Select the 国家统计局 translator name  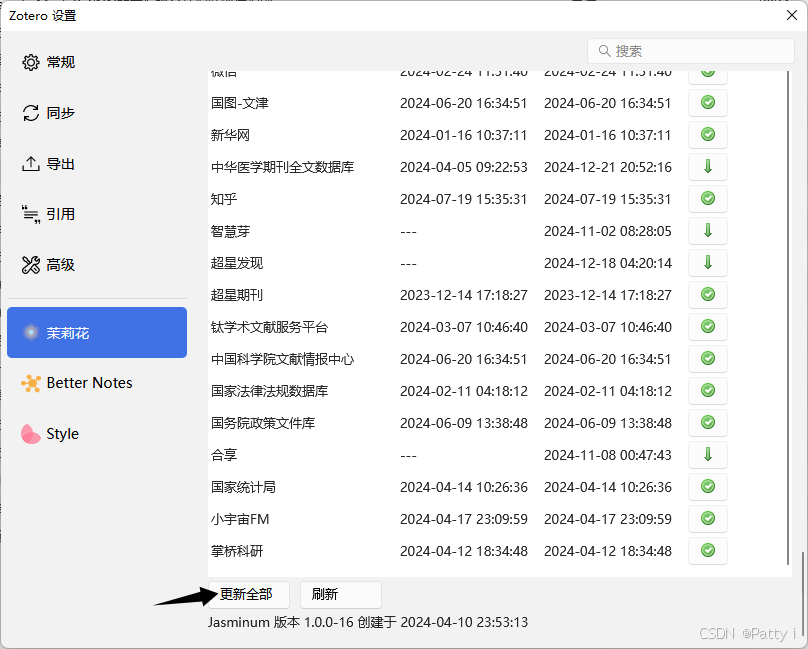[243, 487]
